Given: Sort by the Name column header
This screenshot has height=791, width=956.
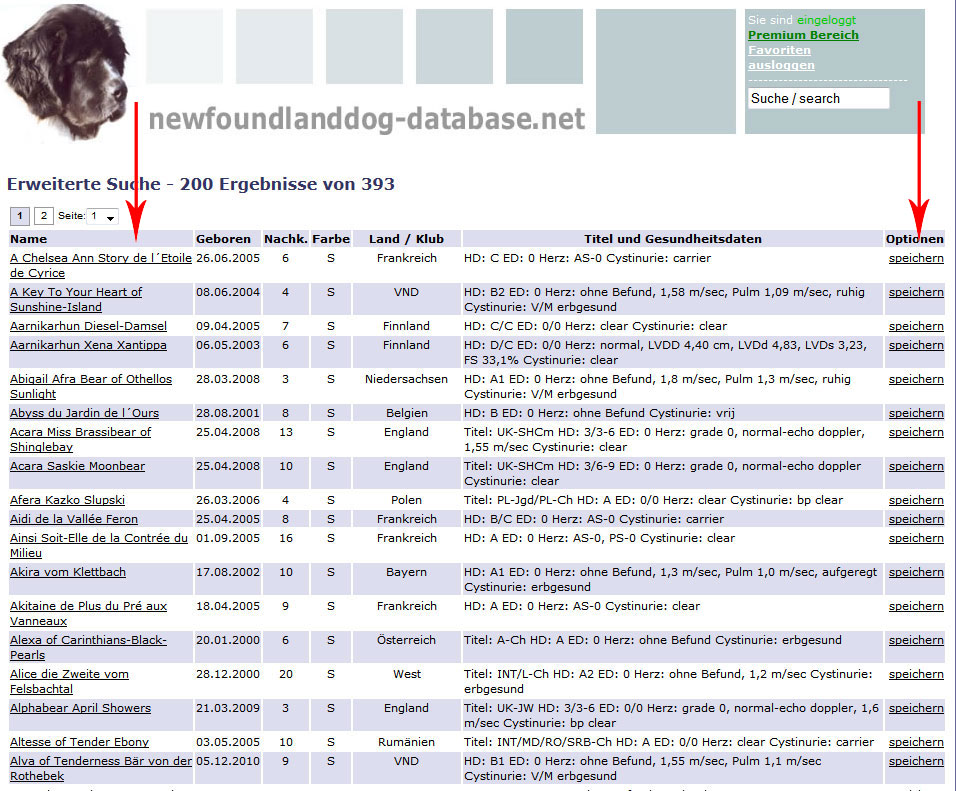Looking at the screenshot, I should [x=29, y=239].
